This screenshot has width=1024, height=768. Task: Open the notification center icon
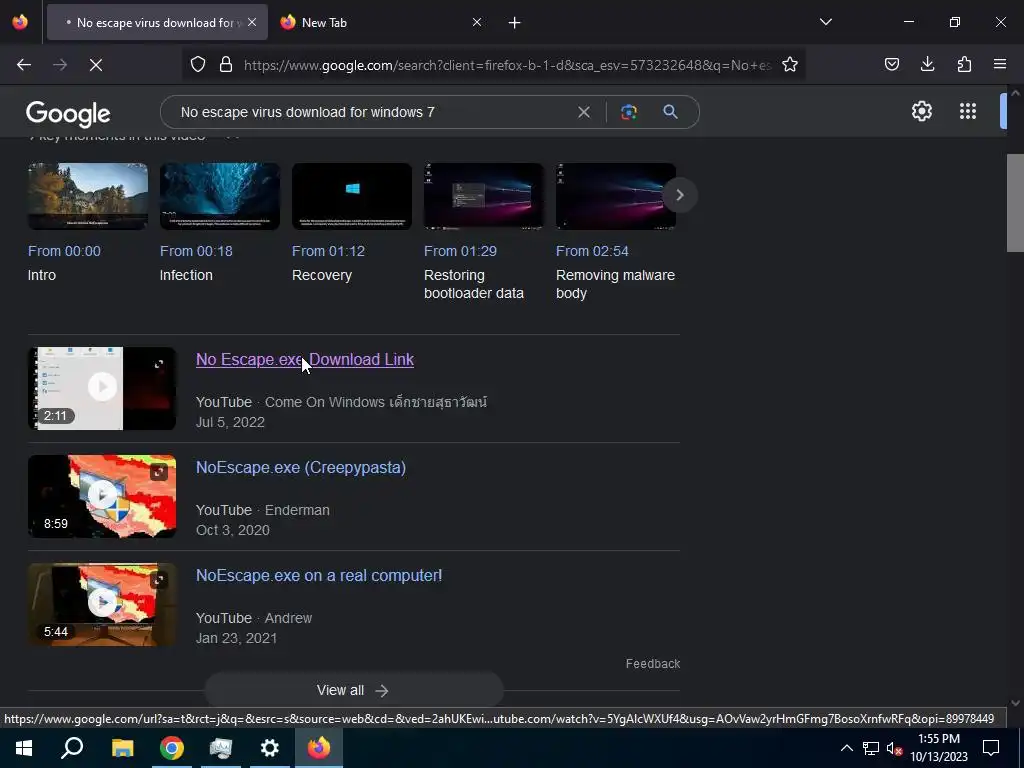(x=991, y=748)
